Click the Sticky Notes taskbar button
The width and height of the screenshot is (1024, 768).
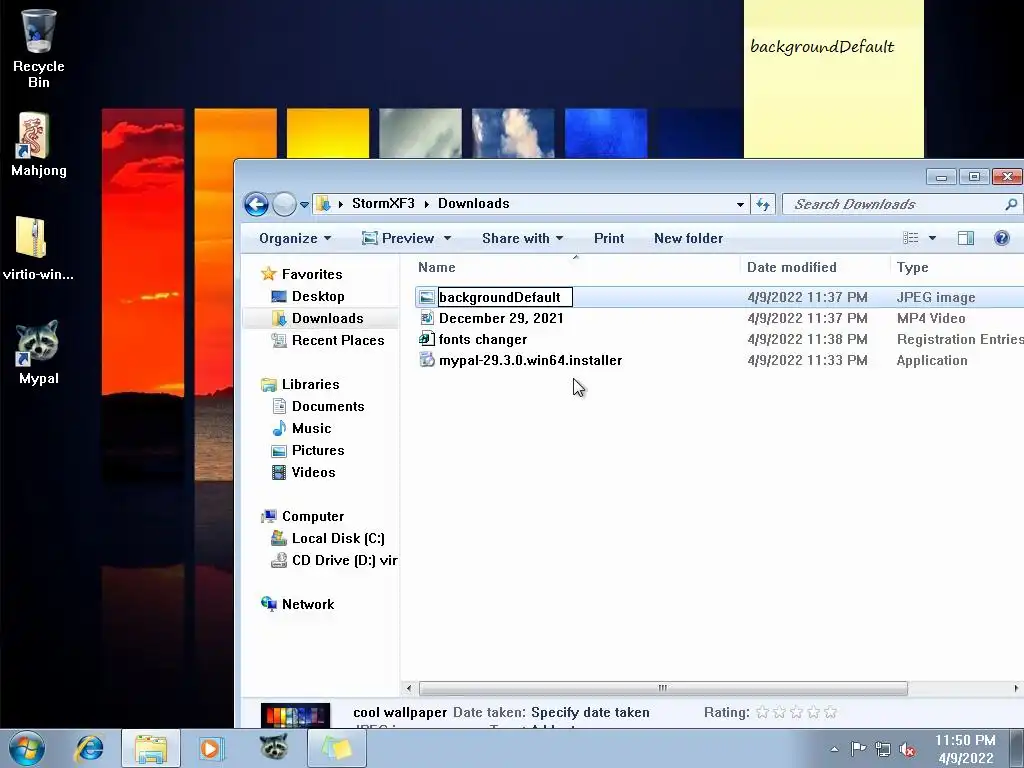pos(336,748)
